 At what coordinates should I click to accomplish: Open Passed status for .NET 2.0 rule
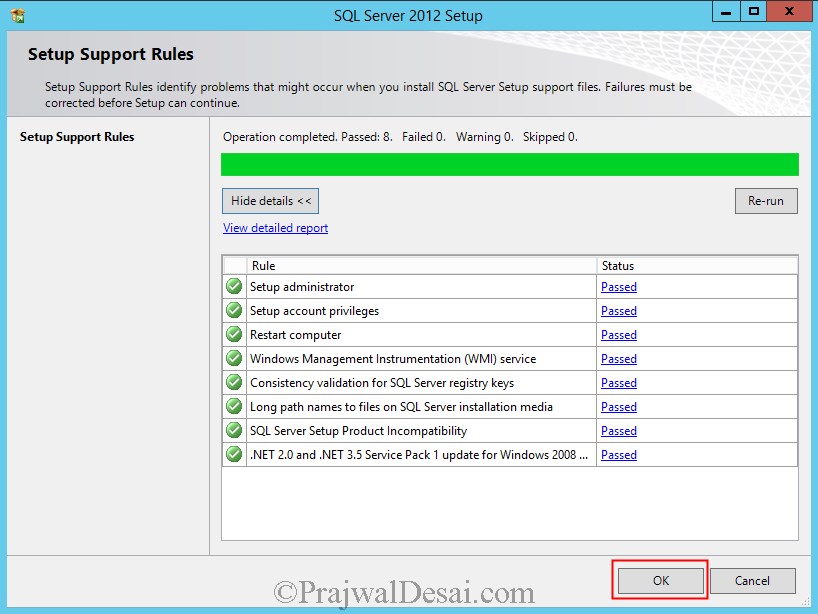click(x=619, y=455)
